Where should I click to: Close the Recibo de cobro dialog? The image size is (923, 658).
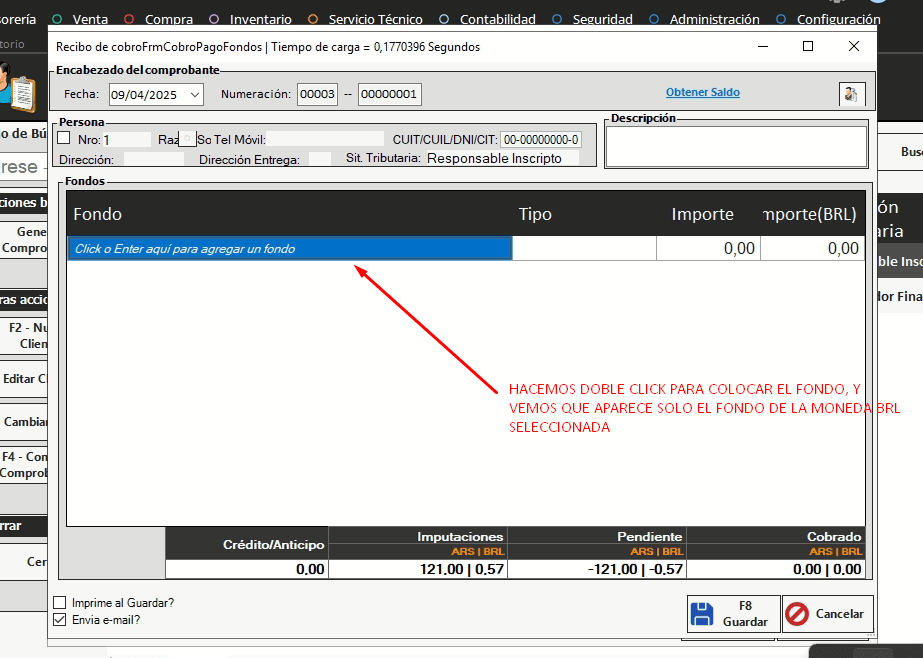pyautogui.click(x=853, y=46)
